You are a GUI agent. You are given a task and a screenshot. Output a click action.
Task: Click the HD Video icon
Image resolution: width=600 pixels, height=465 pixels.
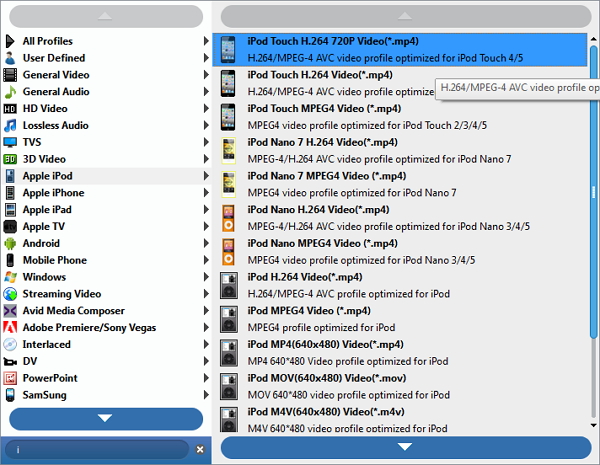pyautogui.click(x=10, y=109)
